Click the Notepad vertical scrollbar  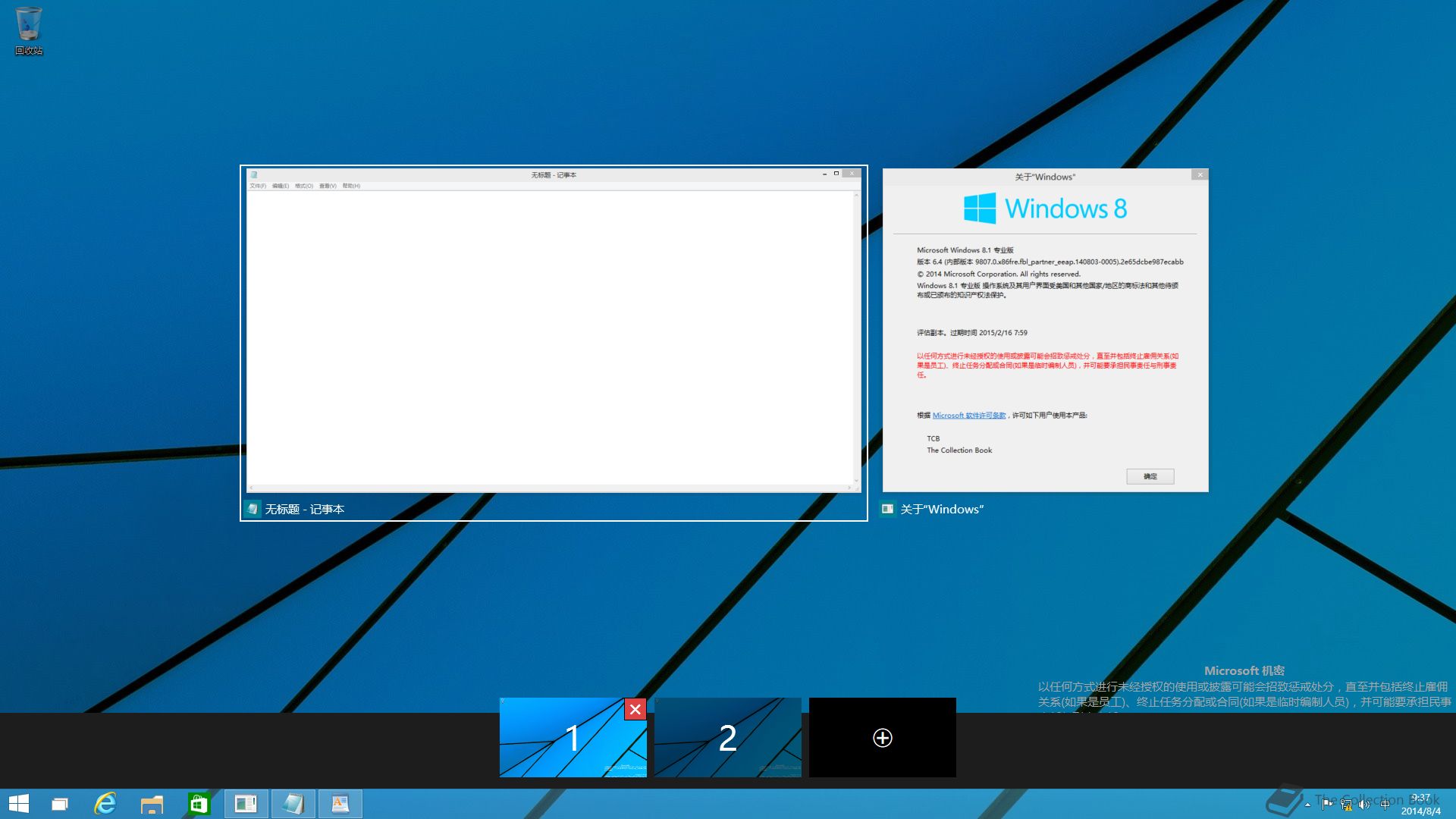click(x=857, y=337)
